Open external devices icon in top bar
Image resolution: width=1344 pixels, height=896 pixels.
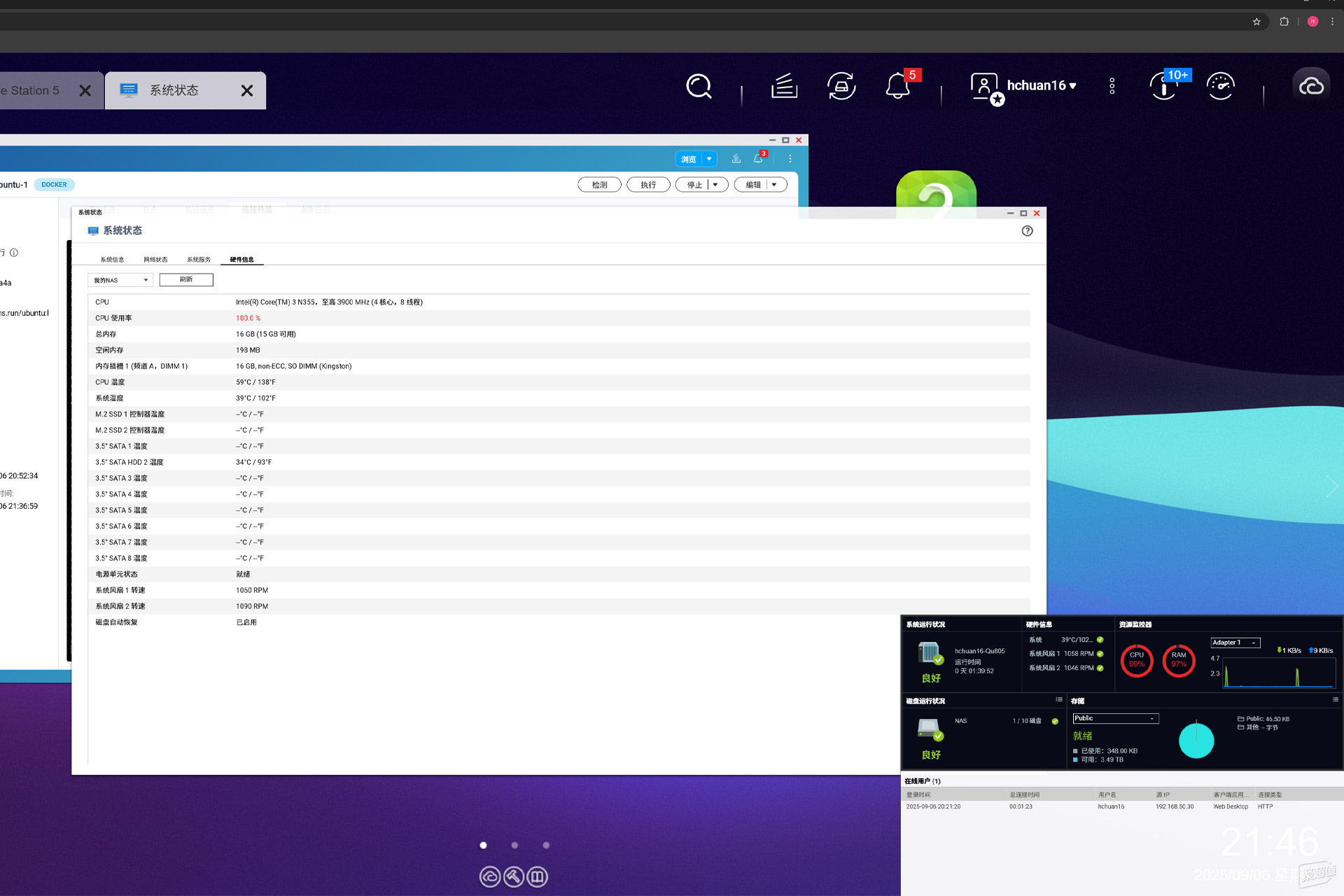841,86
